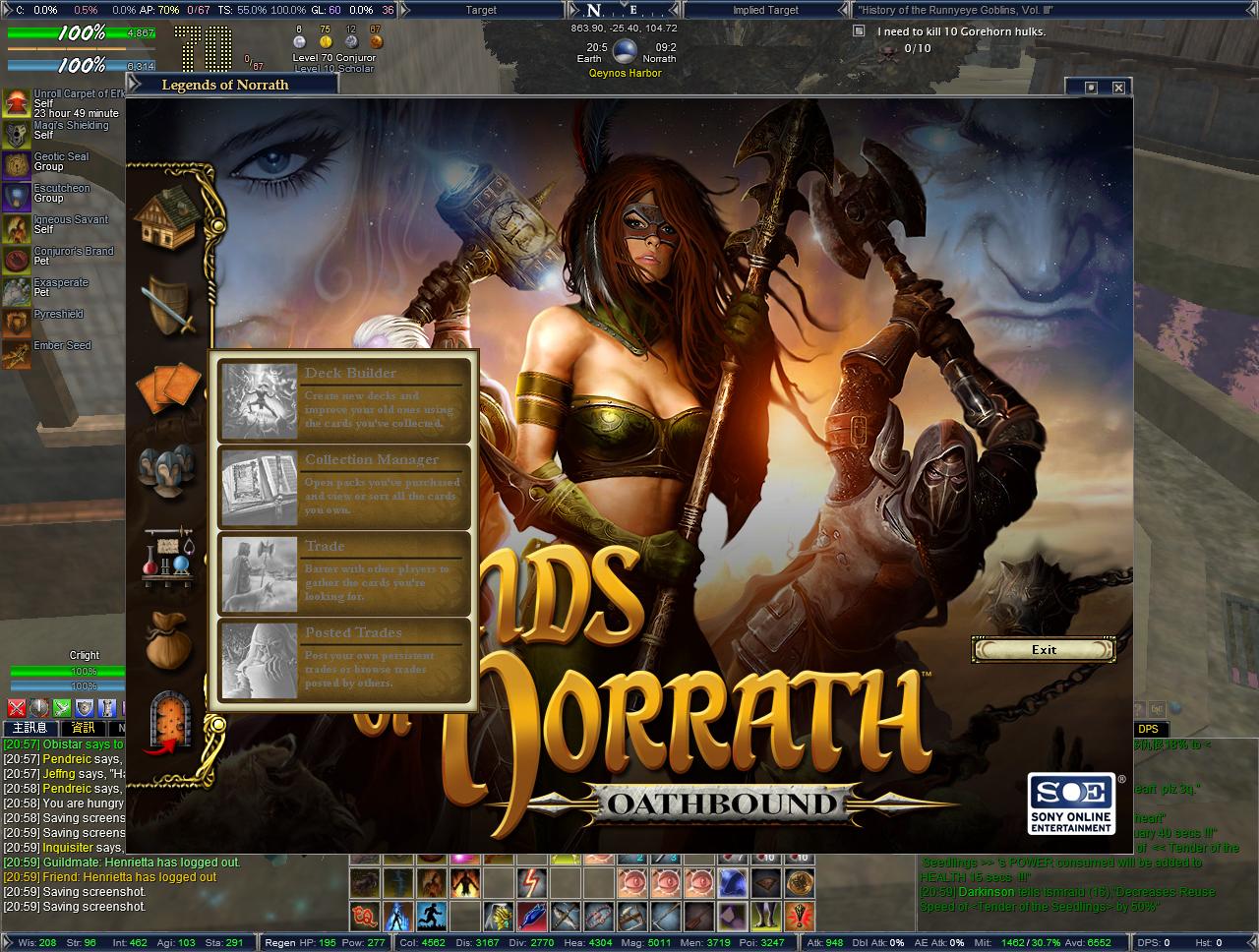Open the Deck Builder menu entry

pos(342,400)
